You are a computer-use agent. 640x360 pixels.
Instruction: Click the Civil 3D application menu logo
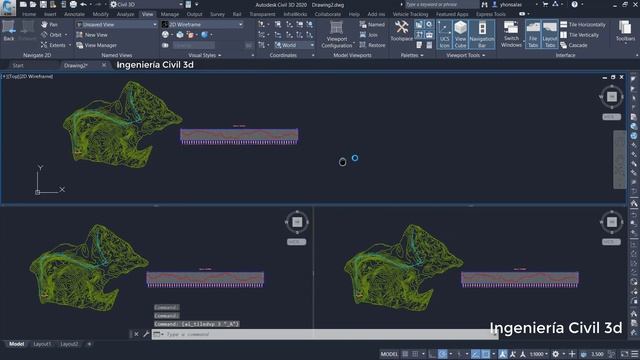pos(8,8)
